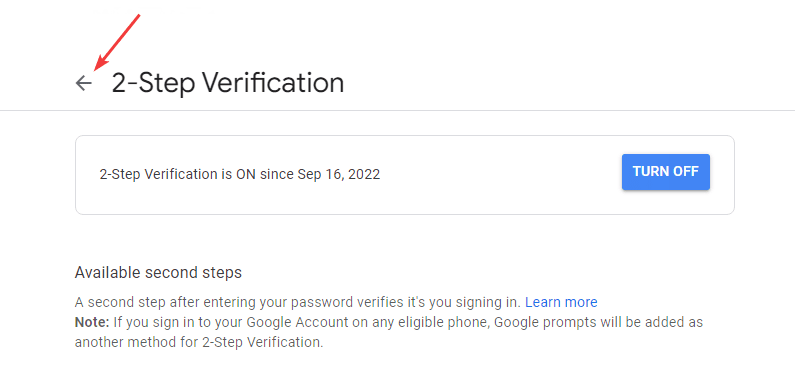The image size is (795, 365).
Task: Click the 2-Step Verification page title
Action: point(228,83)
